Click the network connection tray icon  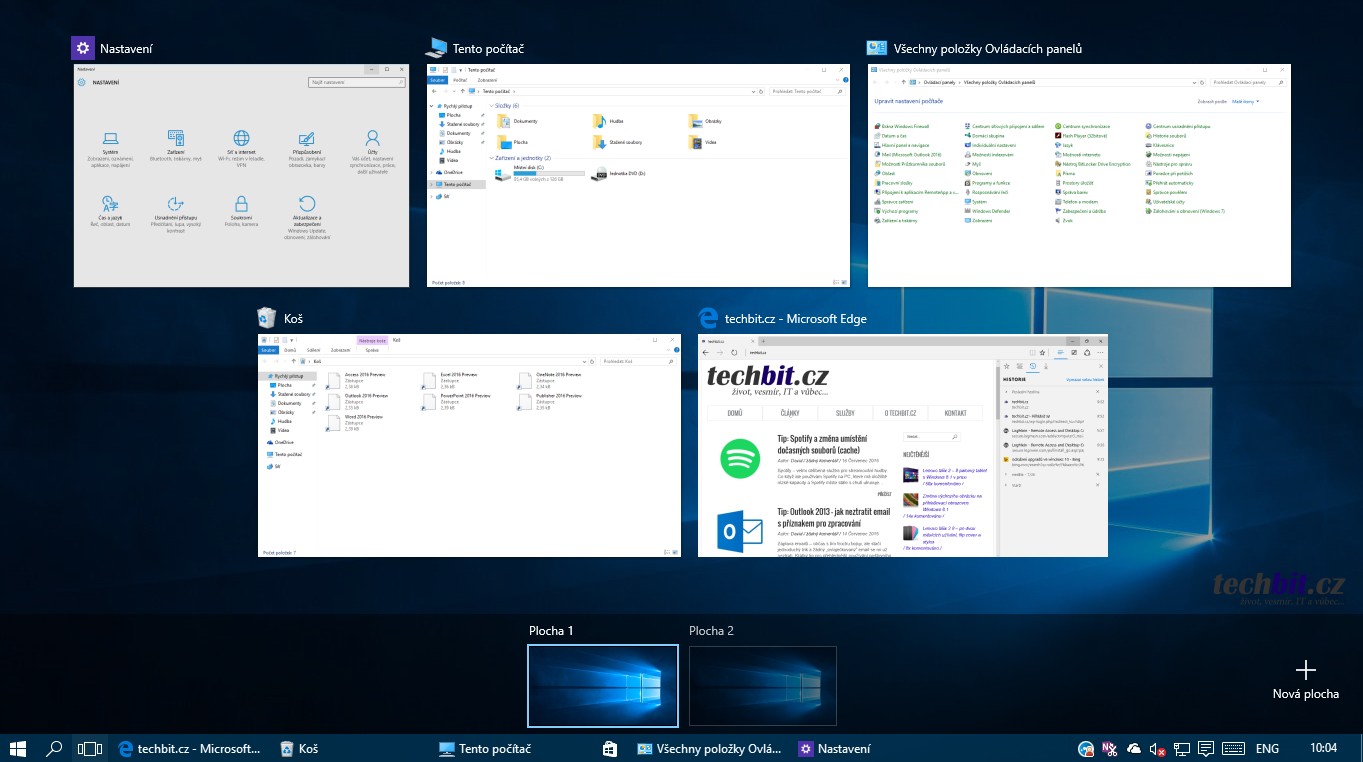pos(1181,748)
